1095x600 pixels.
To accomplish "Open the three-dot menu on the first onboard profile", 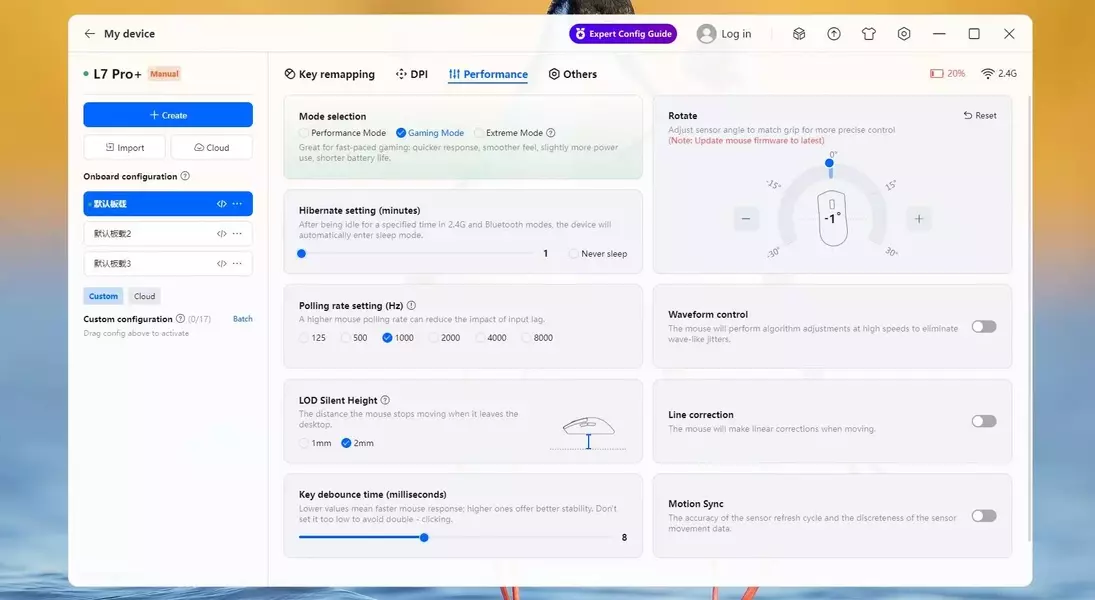I will pos(237,204).
